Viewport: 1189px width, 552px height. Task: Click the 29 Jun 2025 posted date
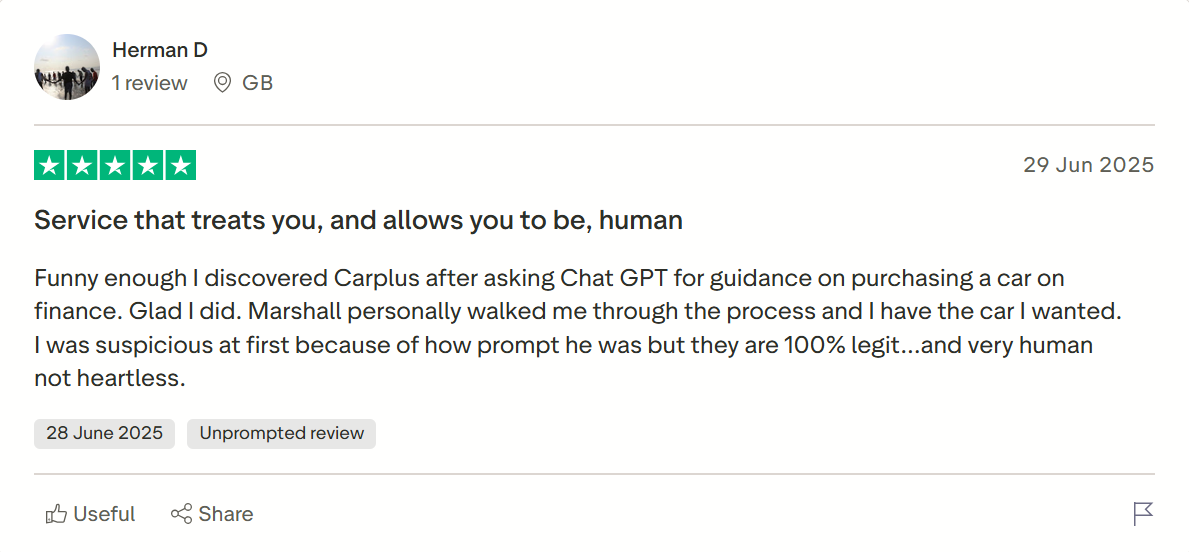point(1088,165)
